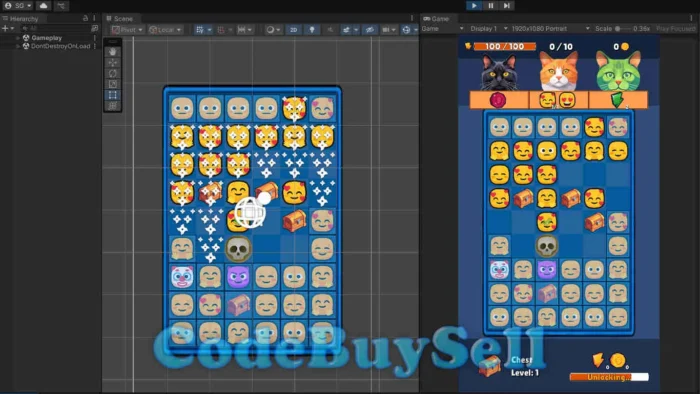Click the cloud services icon

click(43, 5)
